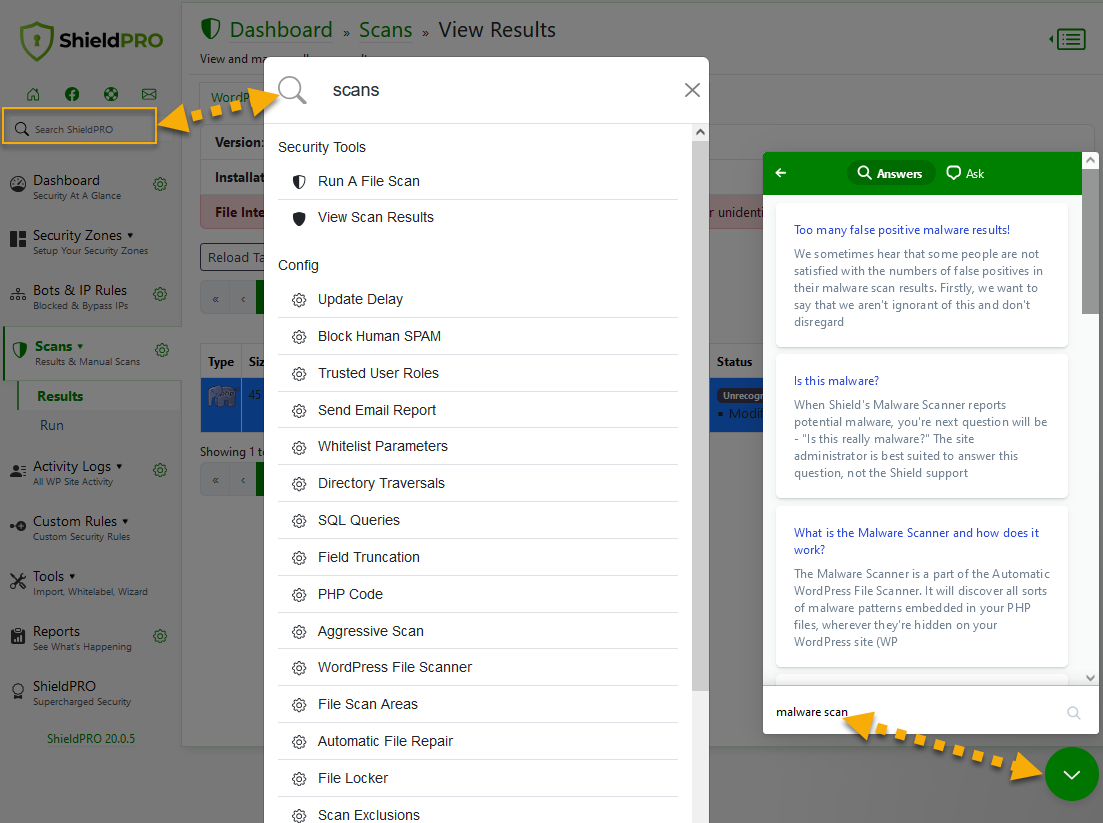Screen dimensions: 1103x823
Task: Open WordPress File Scanner config result
Action: pyautogui.click(x=478, y=668)
